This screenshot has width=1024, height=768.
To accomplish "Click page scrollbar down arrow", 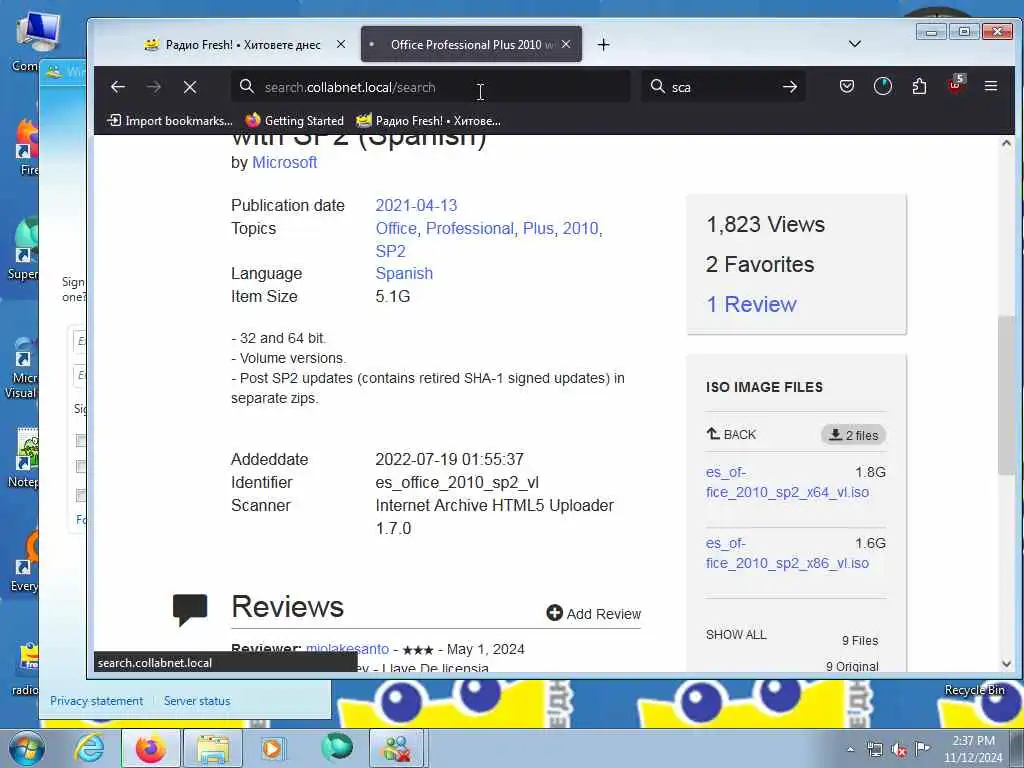I will click(1006, 664).
